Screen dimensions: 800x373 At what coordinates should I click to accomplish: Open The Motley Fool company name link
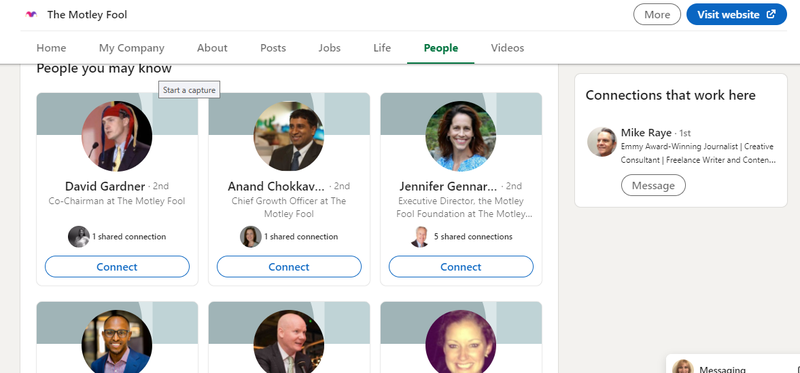[87, 15]
